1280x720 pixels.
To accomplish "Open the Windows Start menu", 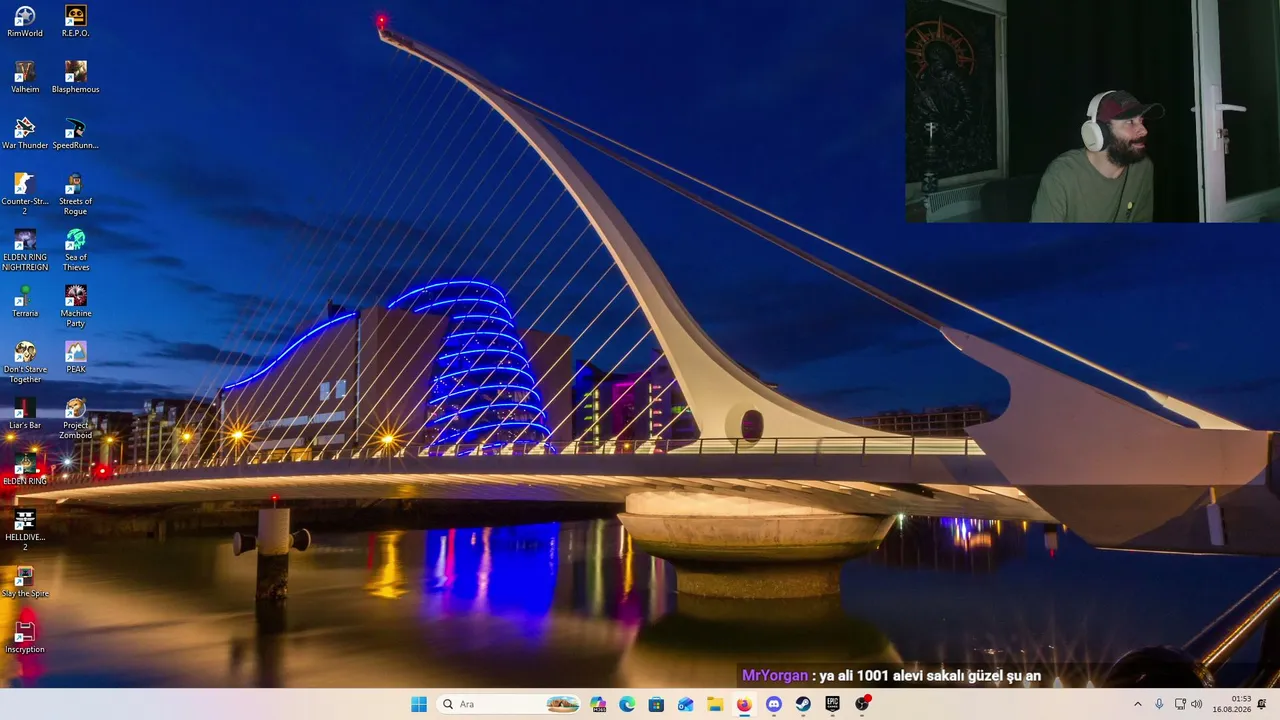I will (x=419, y=704).
